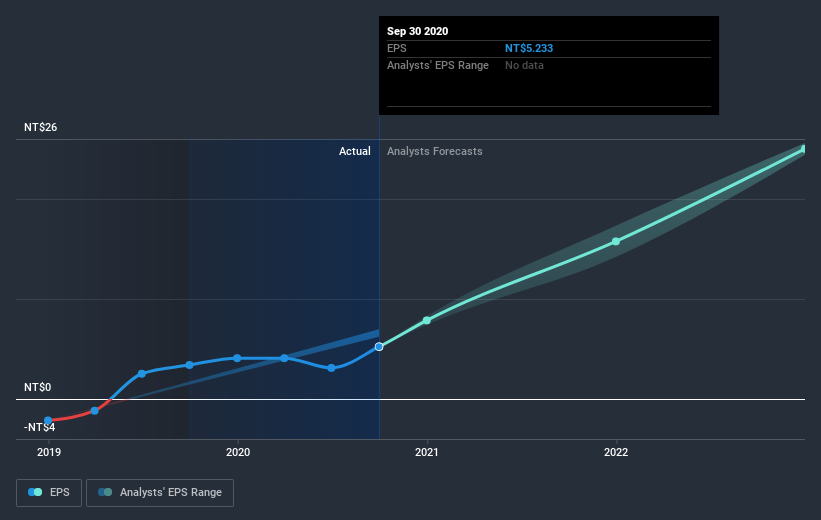Toggle the EPS legend button
The image size is (821, 520).
click(x=49, y=492)
